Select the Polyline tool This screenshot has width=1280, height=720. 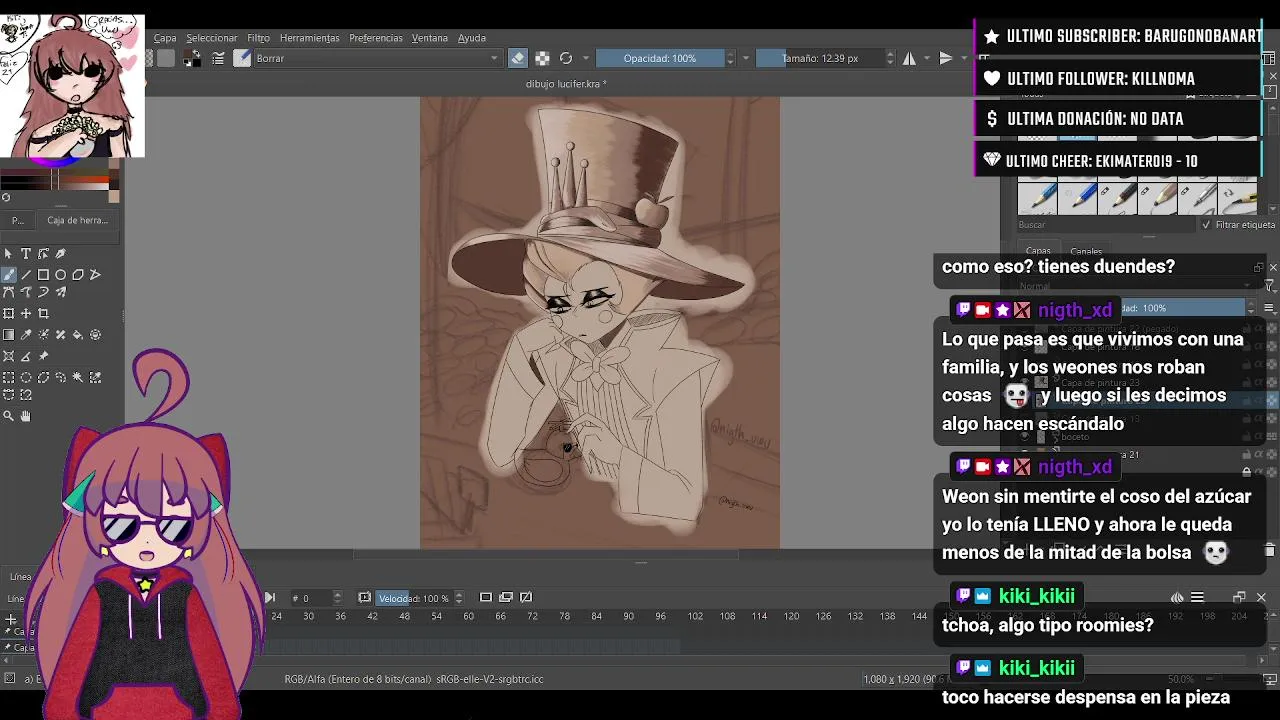[95, 275]
